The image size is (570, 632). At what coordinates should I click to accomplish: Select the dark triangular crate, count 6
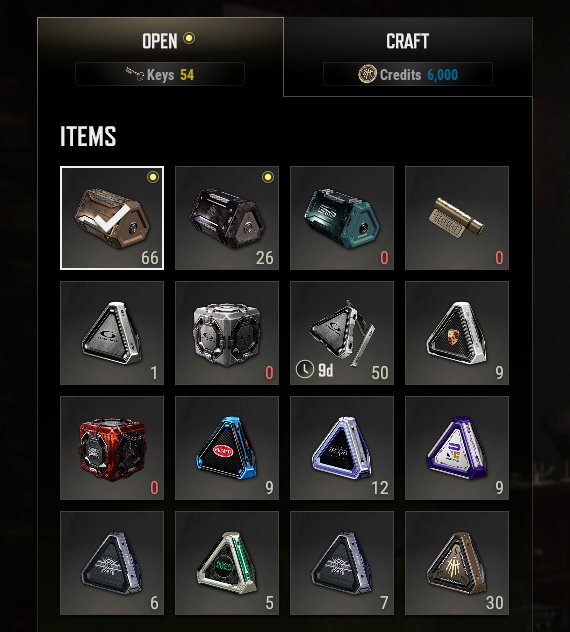(112, 563)
